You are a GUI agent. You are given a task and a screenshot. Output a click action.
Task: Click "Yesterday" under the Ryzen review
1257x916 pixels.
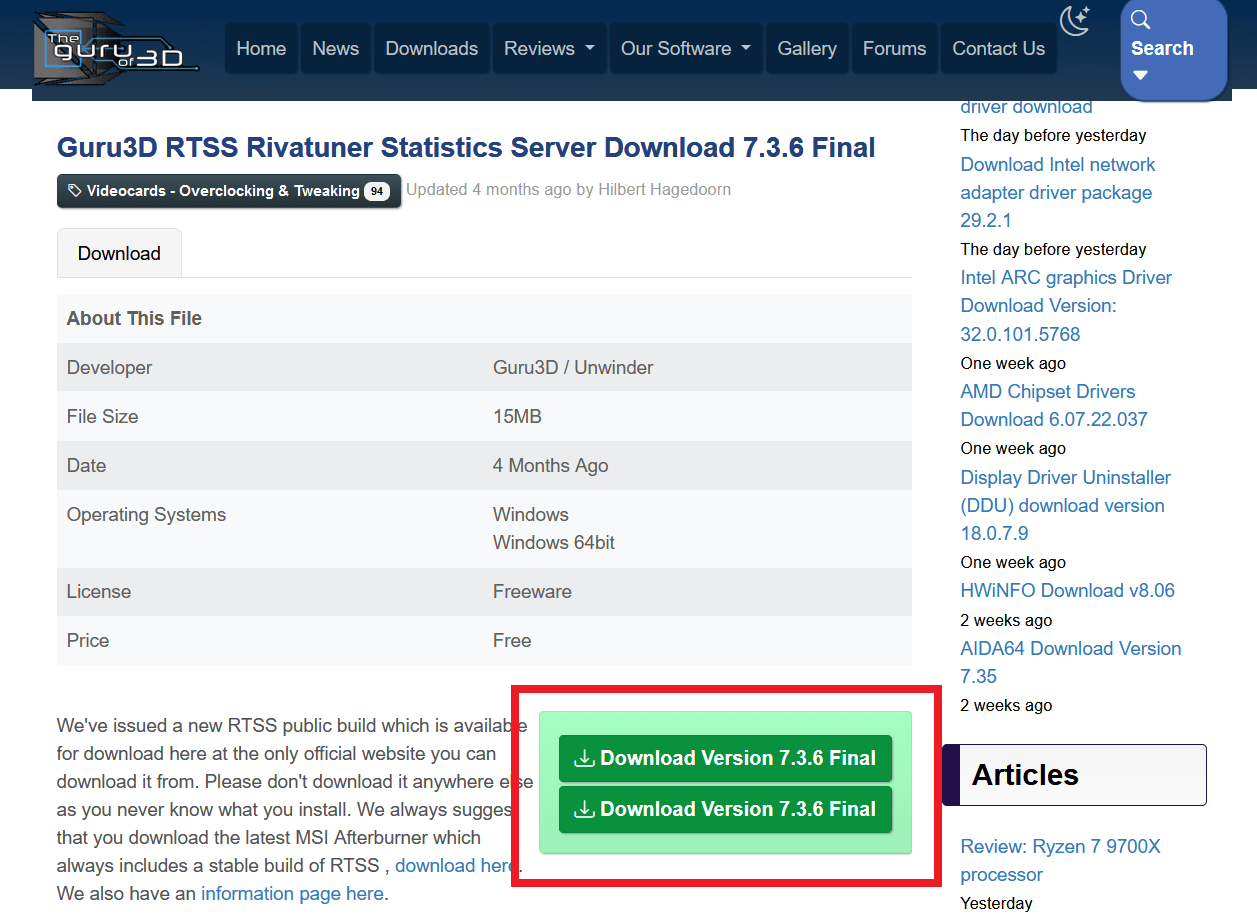point(996,903)
